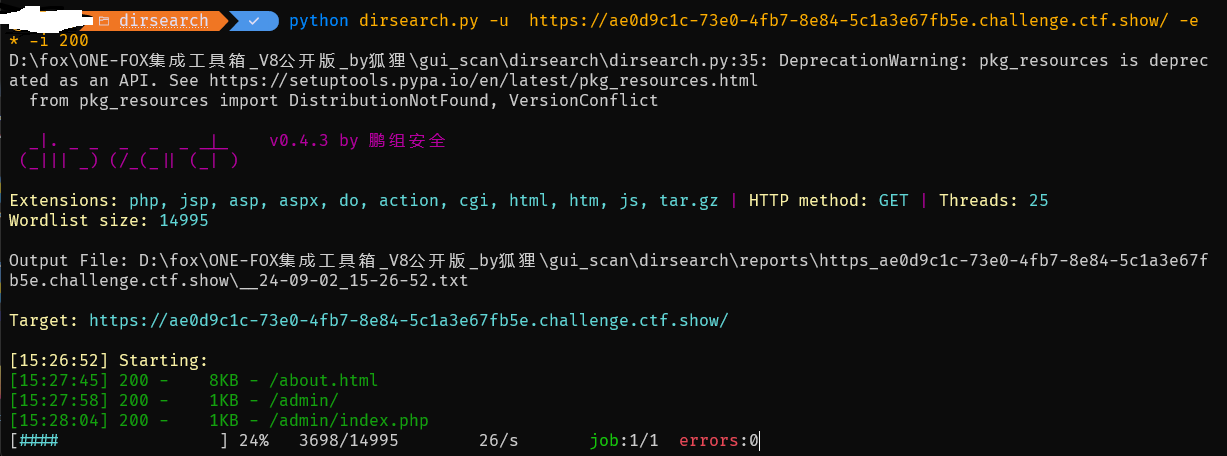Open the Target challenge.ctf.show URL
This screenshot has height=456, width=1227.
coord(409,320)
